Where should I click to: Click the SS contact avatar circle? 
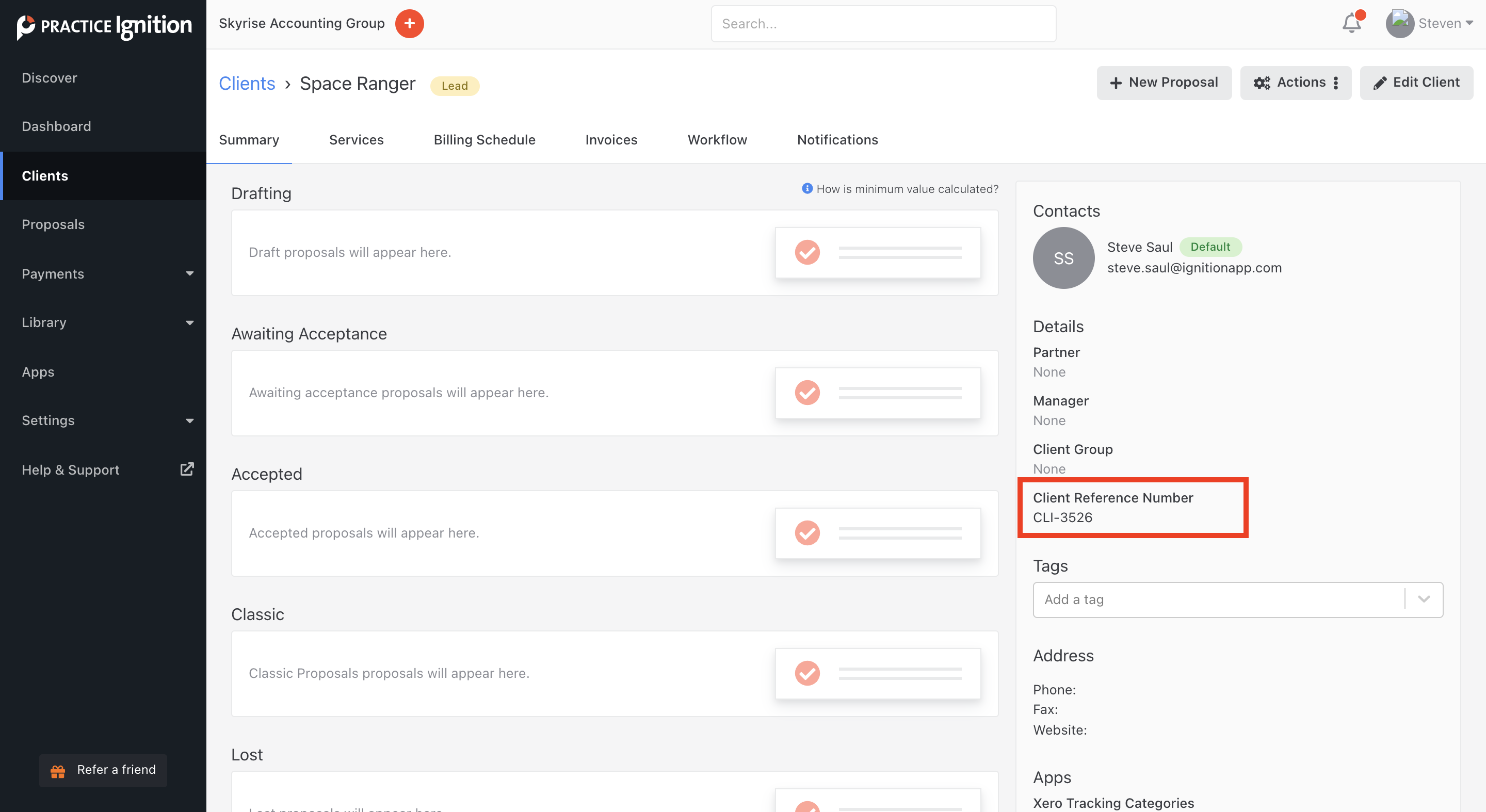(x=1063, y=258)
